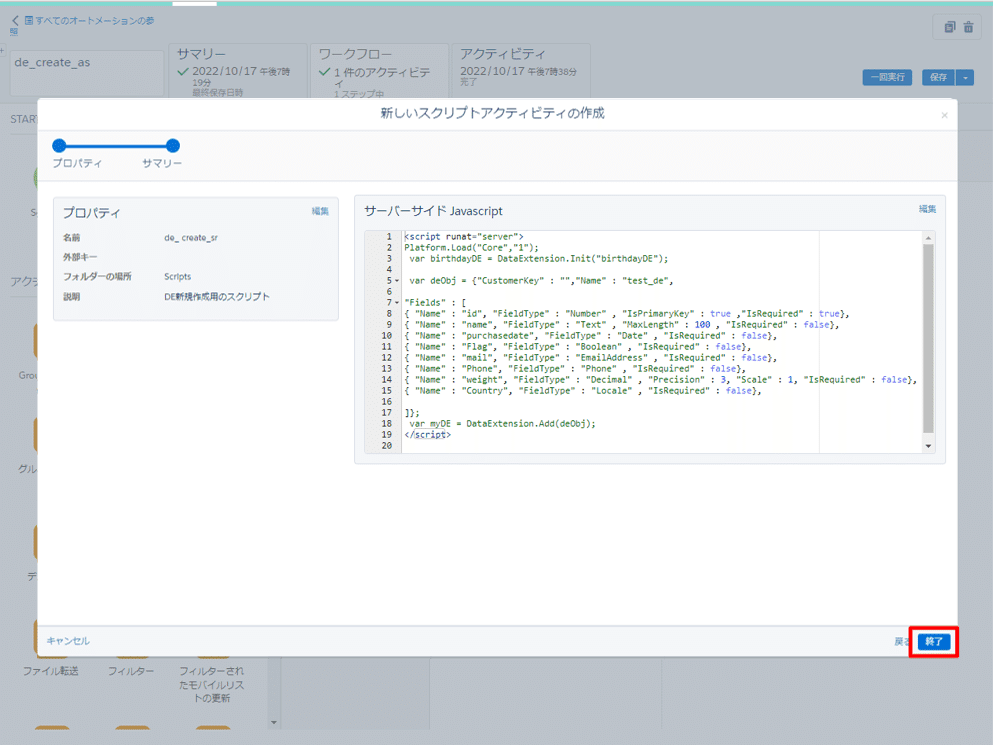
Task: Click line 2 Platform.Load code
Action: tap(472, 248)
